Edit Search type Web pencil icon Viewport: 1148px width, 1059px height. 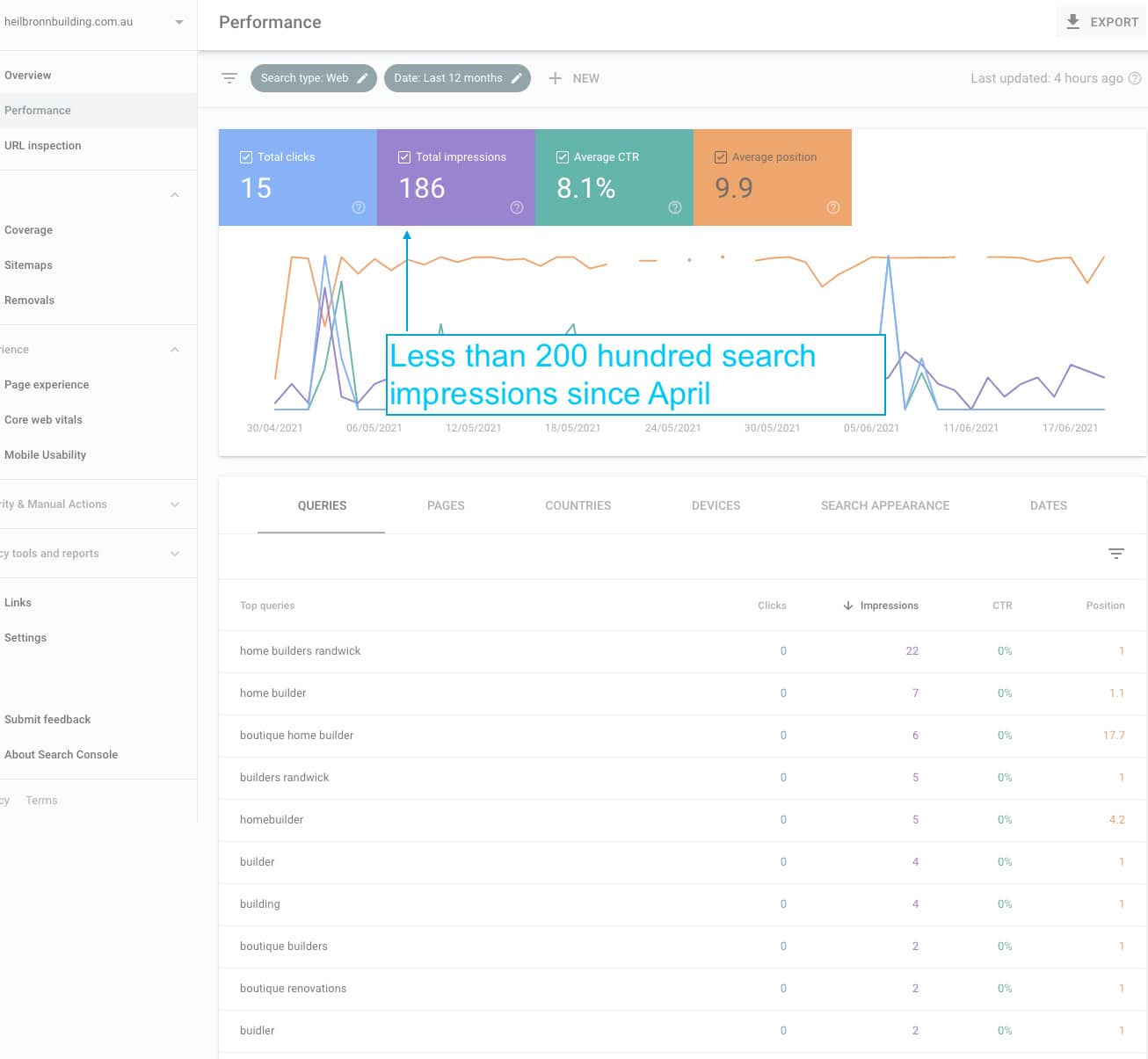pos(362,78)
